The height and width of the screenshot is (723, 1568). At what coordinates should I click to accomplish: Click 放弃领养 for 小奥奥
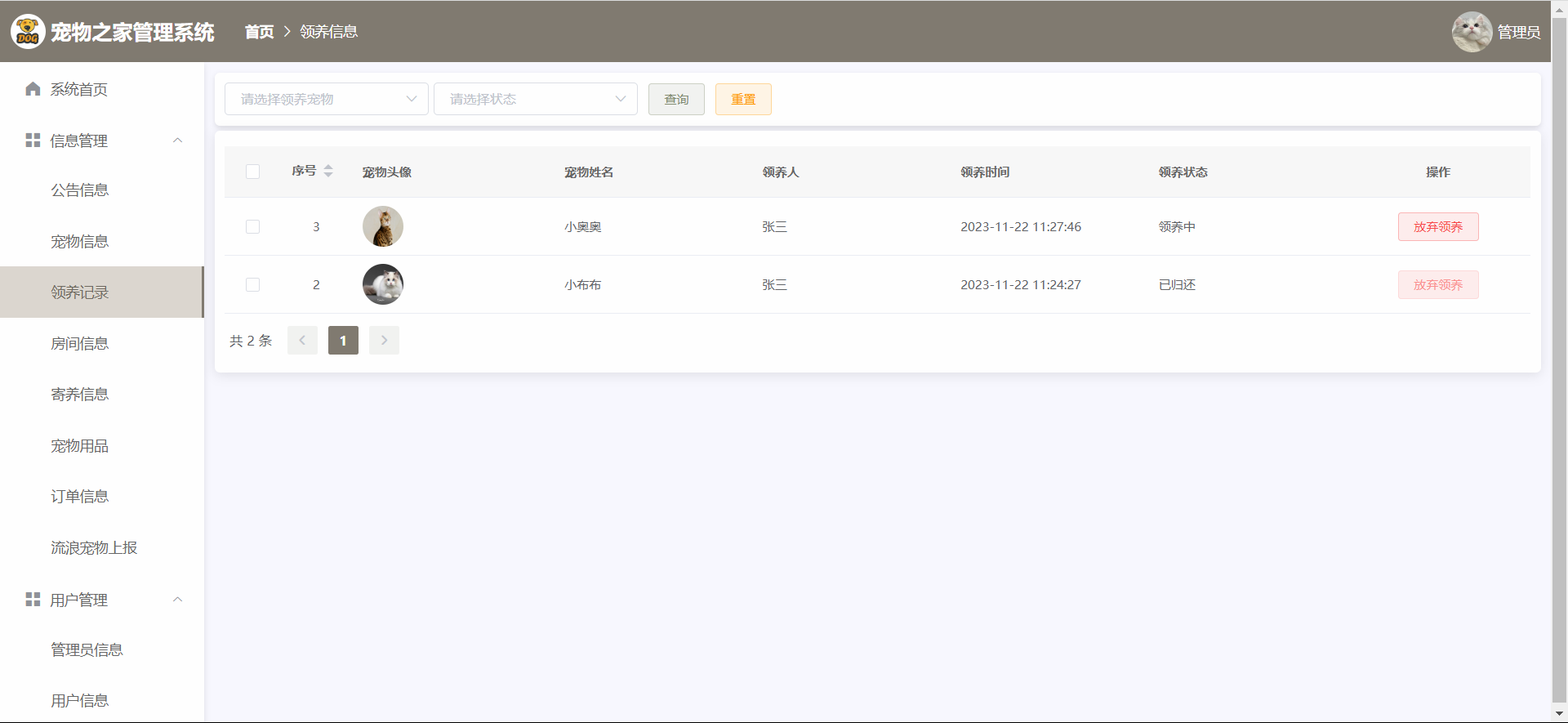(x=1438, y=226)
